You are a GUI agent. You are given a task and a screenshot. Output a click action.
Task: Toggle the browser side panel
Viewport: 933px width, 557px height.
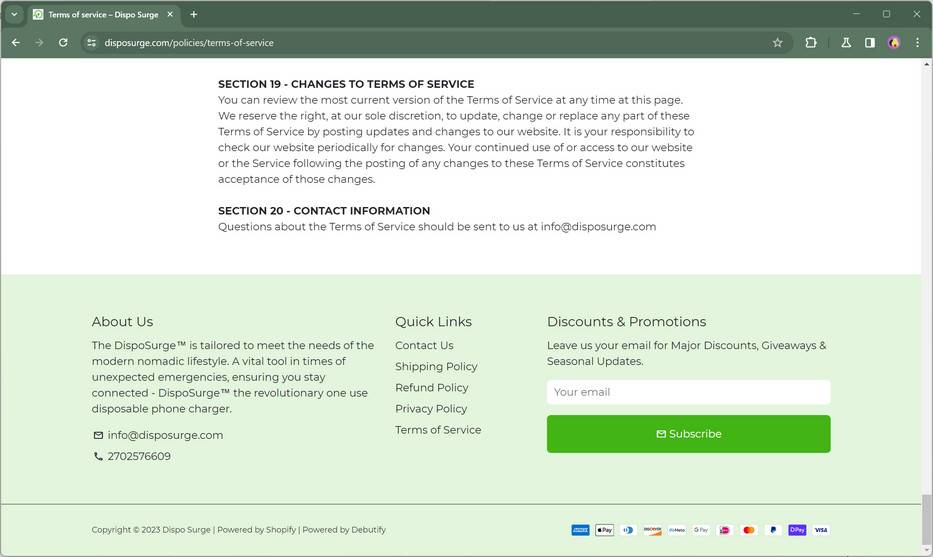tap(870, 43)
